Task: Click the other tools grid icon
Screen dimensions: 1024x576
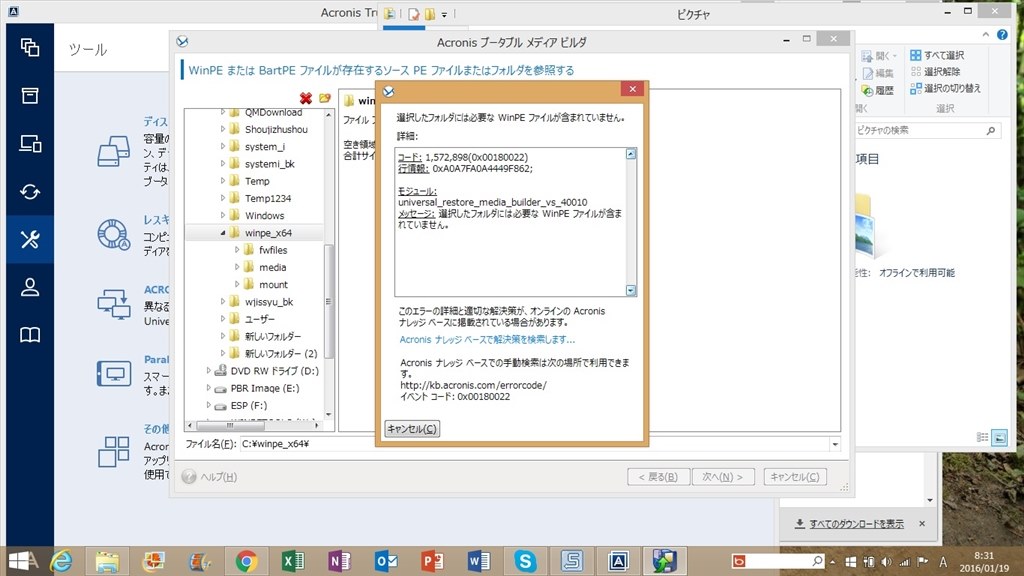Action: [114, 451]
